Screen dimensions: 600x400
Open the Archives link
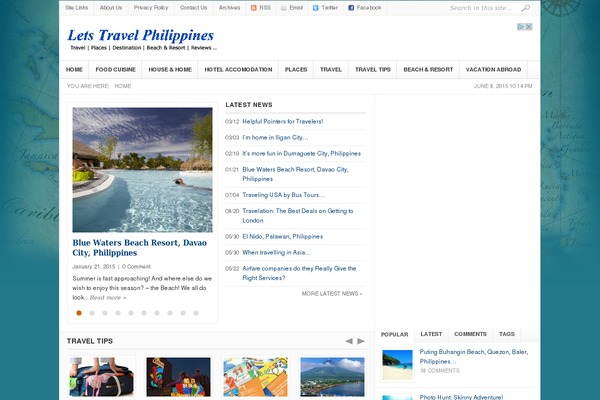[229, 8]
